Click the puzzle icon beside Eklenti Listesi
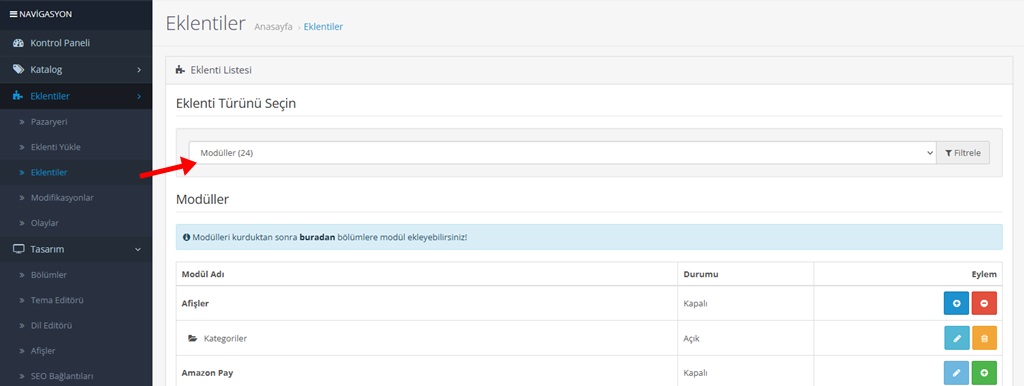Image resolution: width=1024 pixels, height=386 pixels. point(181,70)
